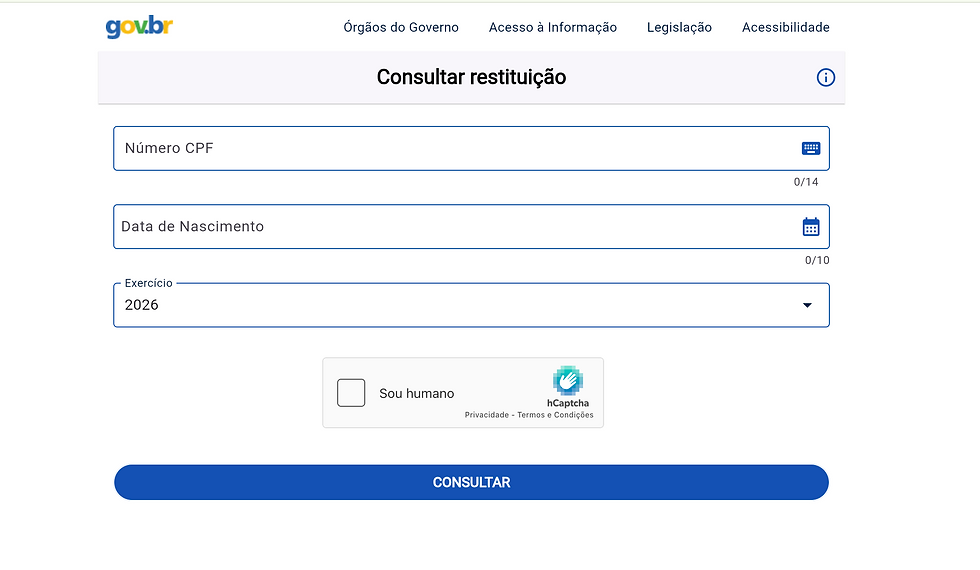Click the Consultar restituição heading

coord(471,77)
